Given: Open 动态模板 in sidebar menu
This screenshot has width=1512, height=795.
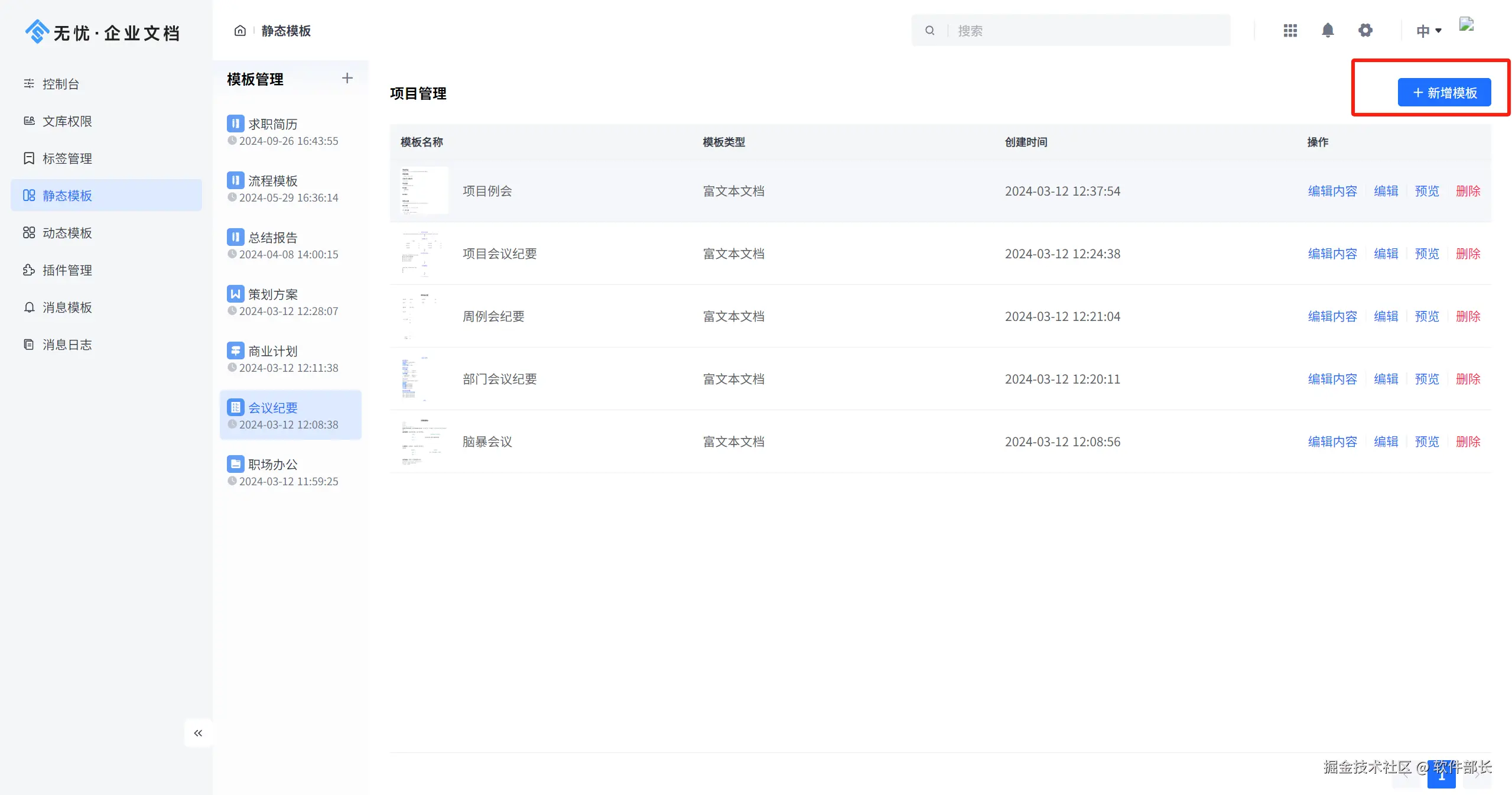Looking at the screenshot, I should click(x=67, y=233).
